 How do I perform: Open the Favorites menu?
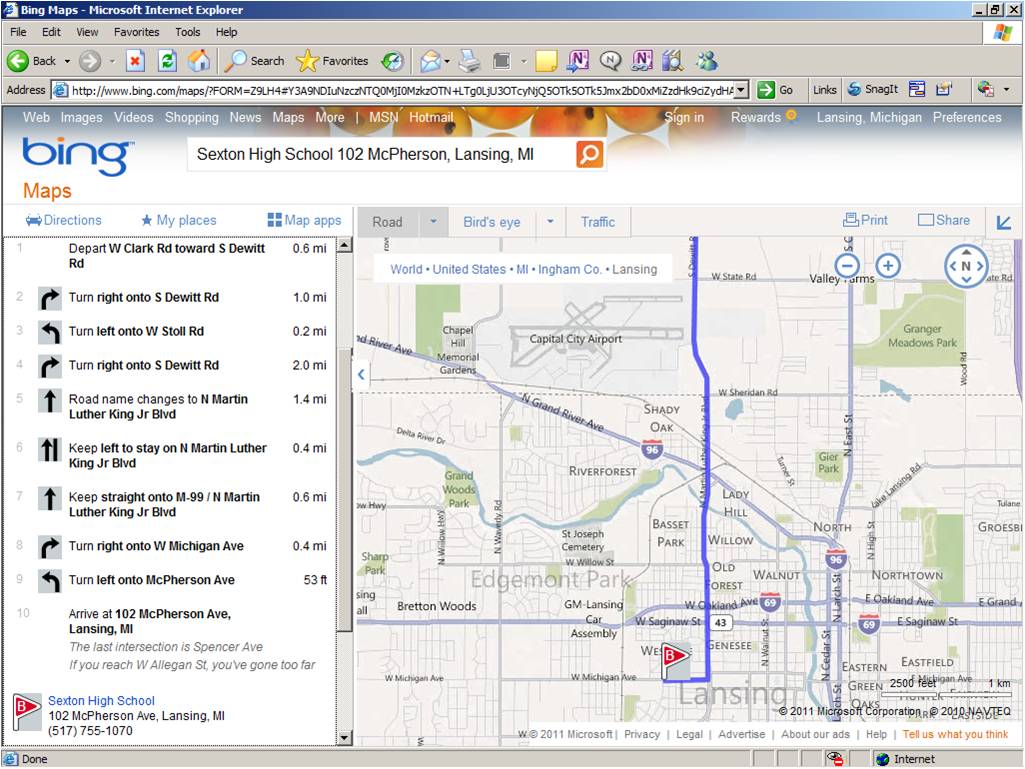[136, 32]
